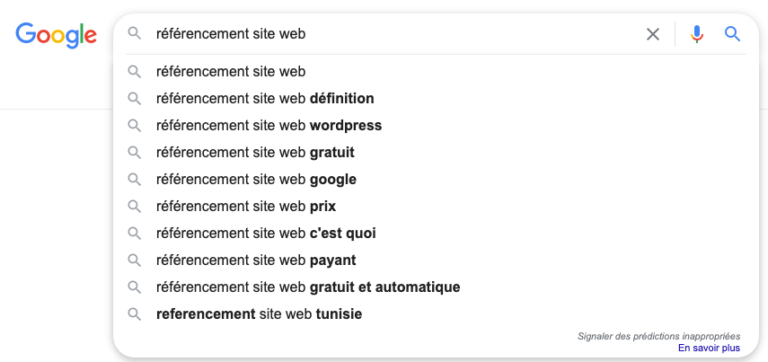The height and width of the screenshot is (362, 768).
Task: Click the magnifier icon beside the "tunisie" suggestion
Action: point(134,314)
